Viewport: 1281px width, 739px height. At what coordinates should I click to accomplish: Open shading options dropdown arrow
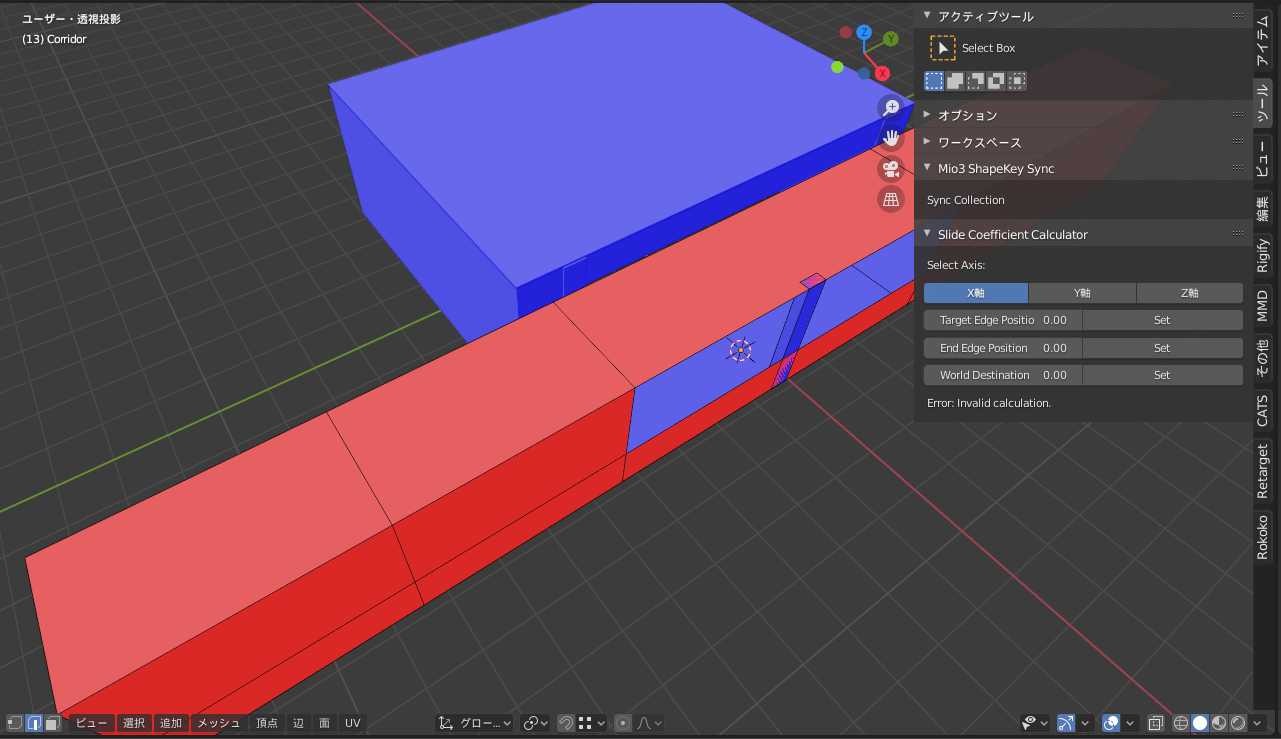1258,723
